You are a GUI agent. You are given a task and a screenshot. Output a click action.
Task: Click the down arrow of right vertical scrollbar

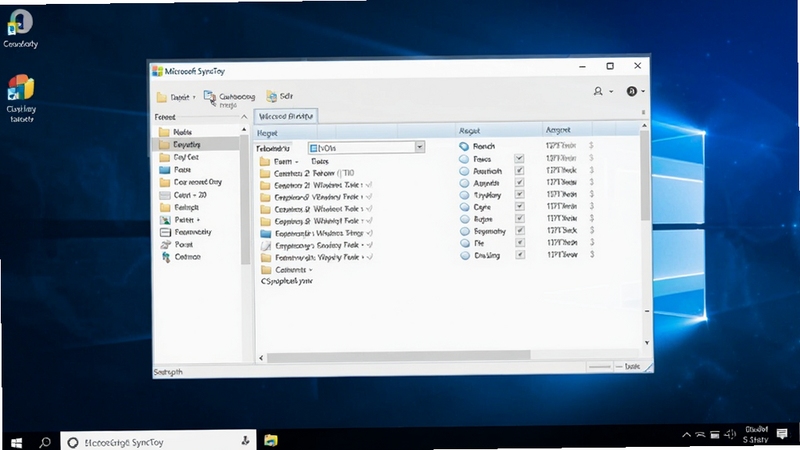point(646,343)
